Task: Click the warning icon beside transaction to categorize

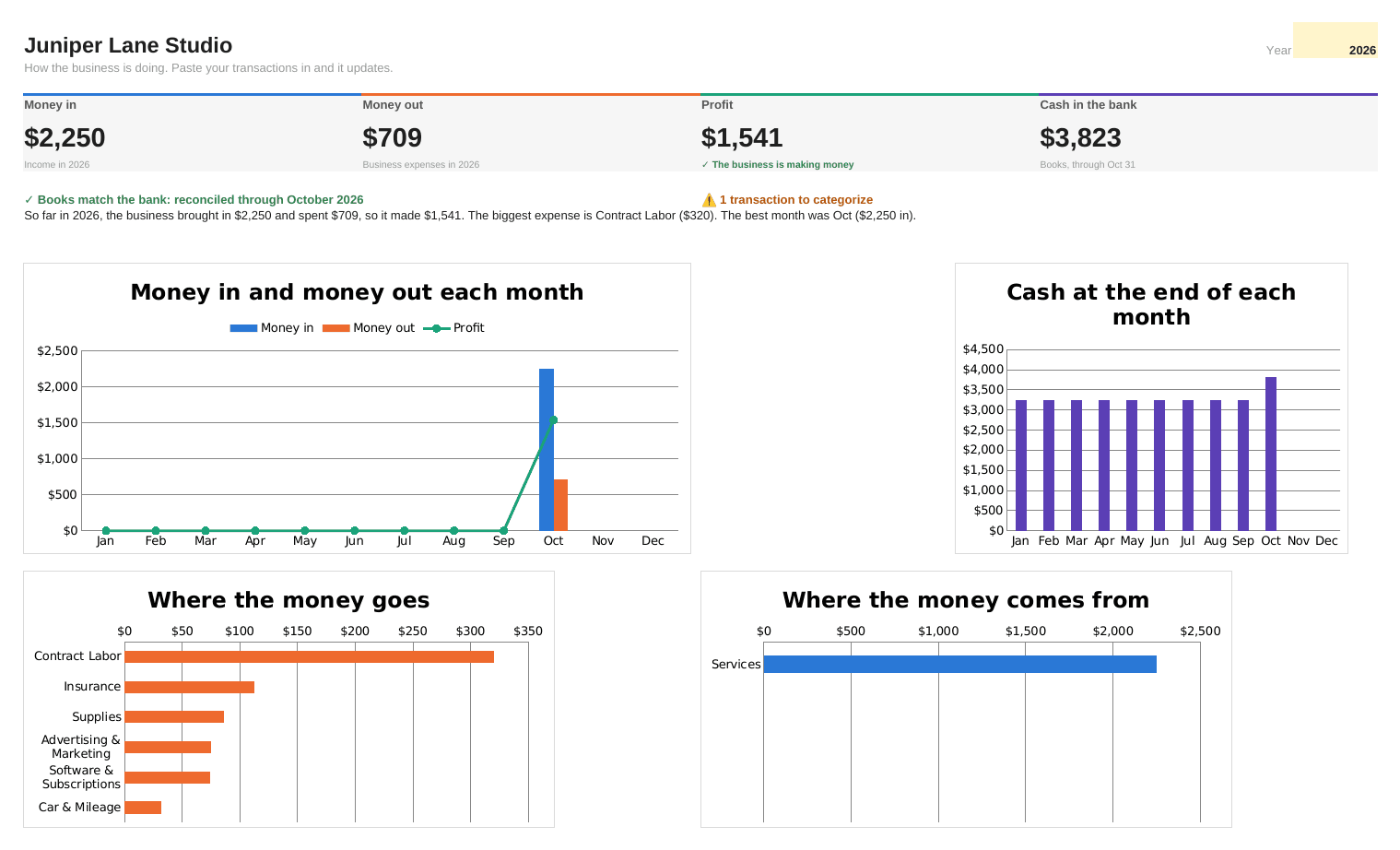Action: click(709, 200)
